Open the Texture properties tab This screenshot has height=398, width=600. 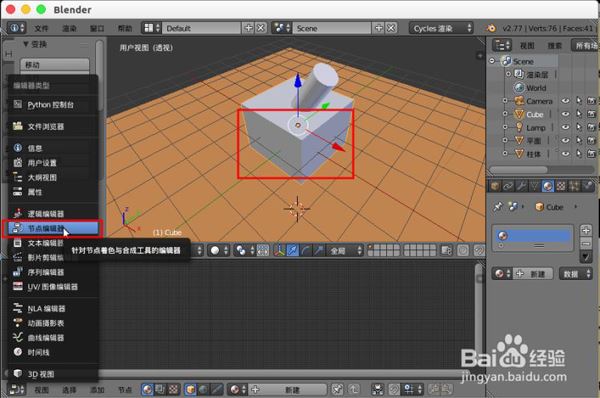point(561,186)
